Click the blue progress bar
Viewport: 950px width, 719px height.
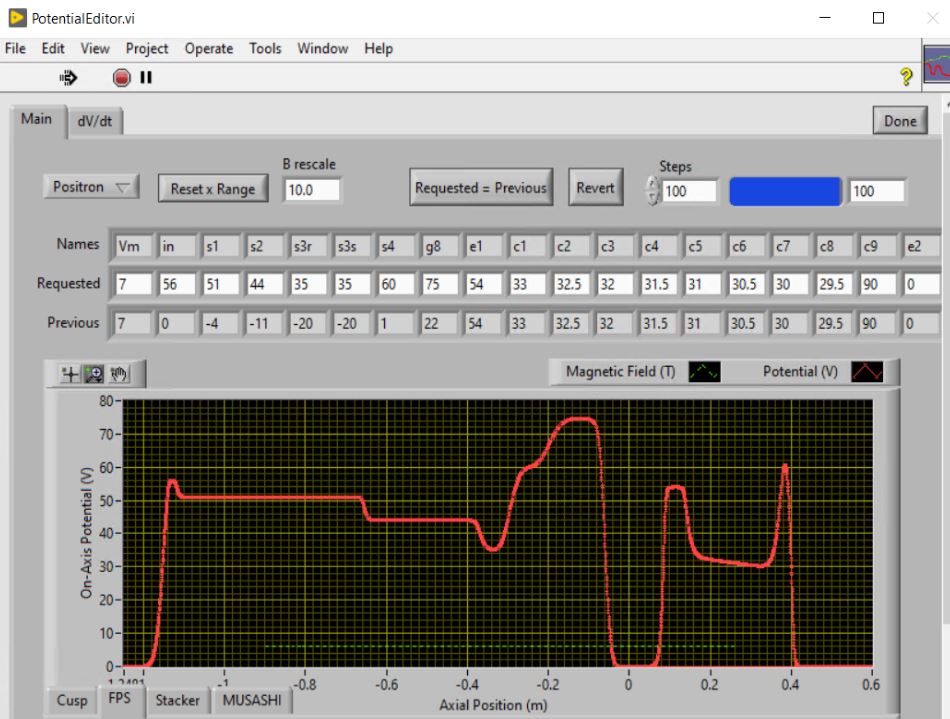[x=785, y=191]
